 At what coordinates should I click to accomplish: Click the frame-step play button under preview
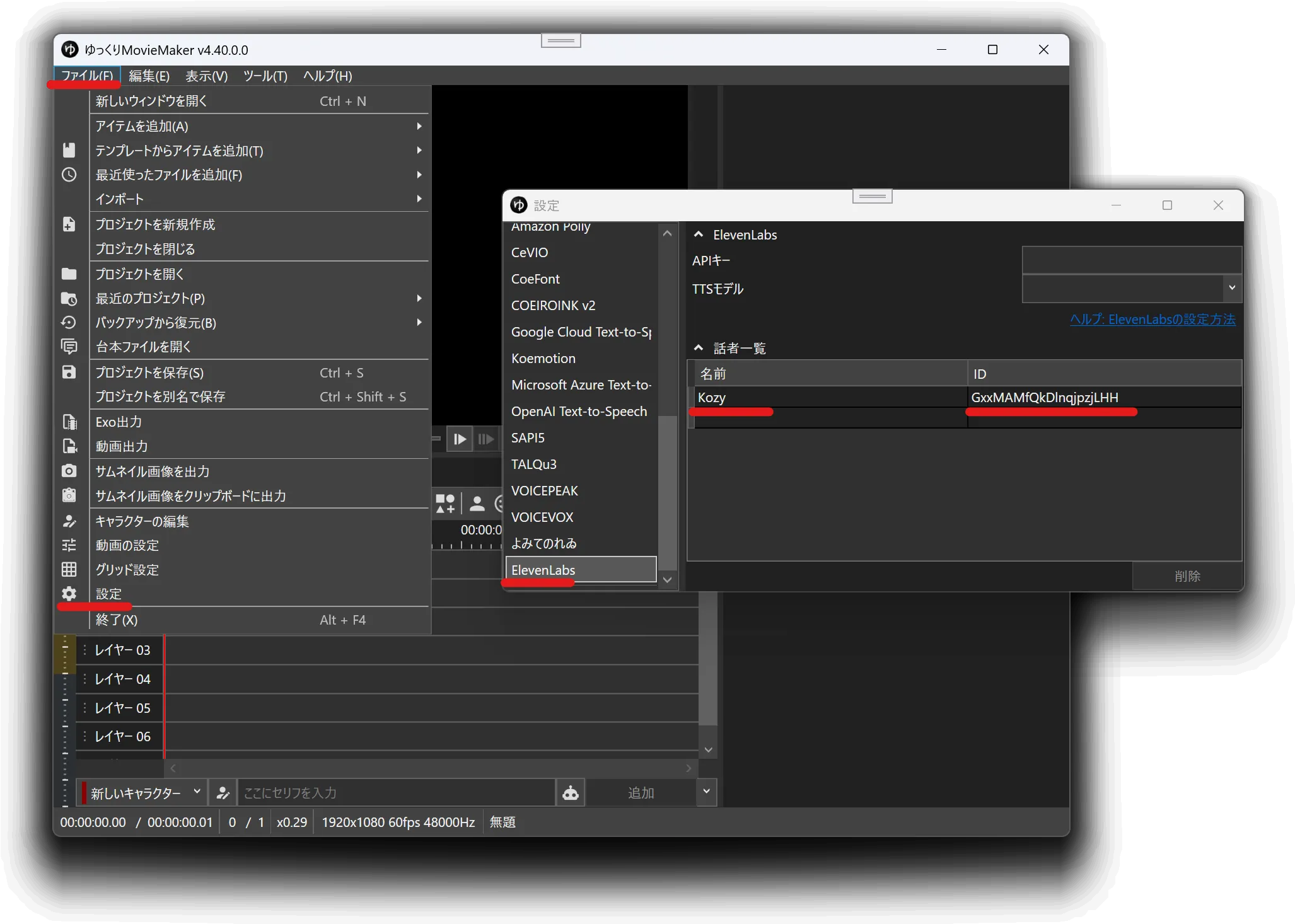tap(485, 439)
